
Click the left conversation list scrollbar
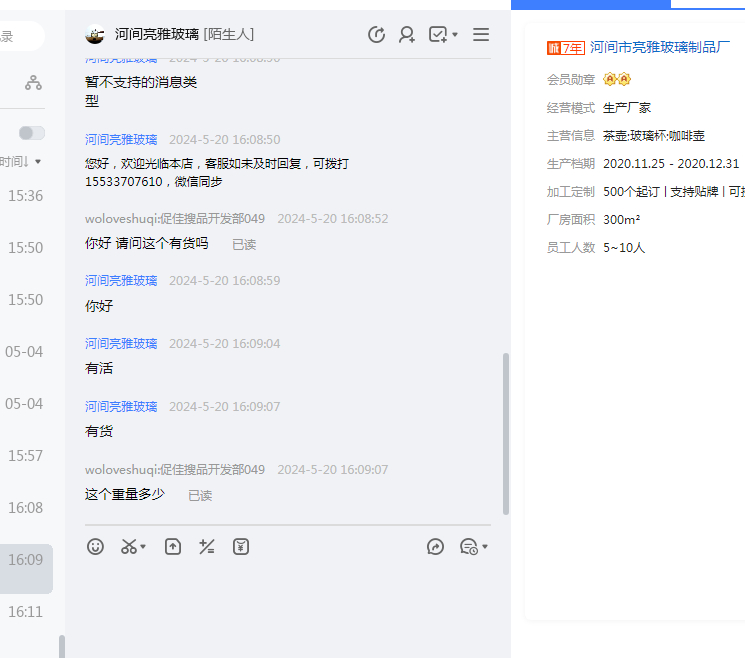tap(62, 647)
